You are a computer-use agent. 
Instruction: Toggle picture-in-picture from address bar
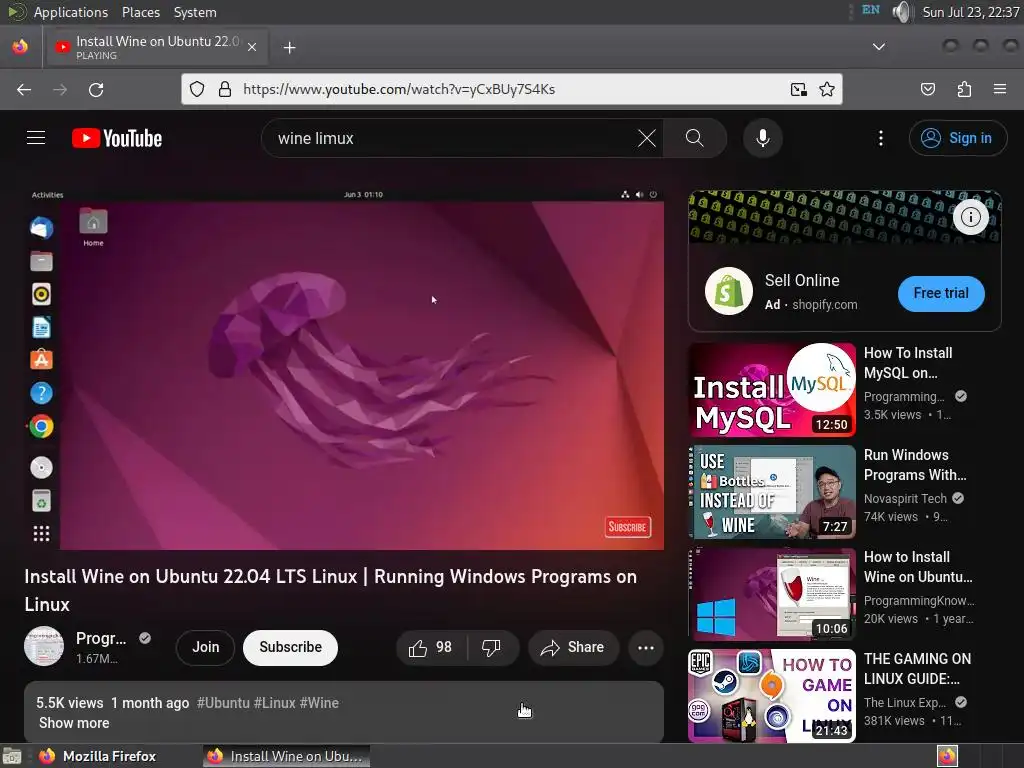(x=798, y=89)
